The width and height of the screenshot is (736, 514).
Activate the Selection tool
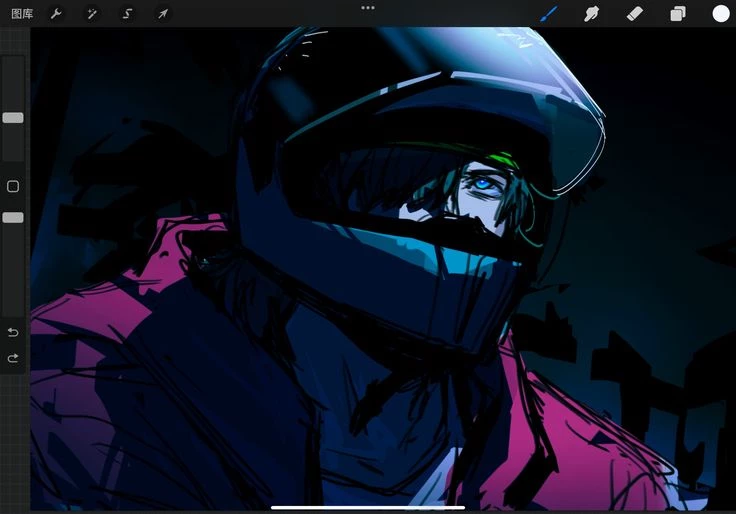tap(127, 14)
